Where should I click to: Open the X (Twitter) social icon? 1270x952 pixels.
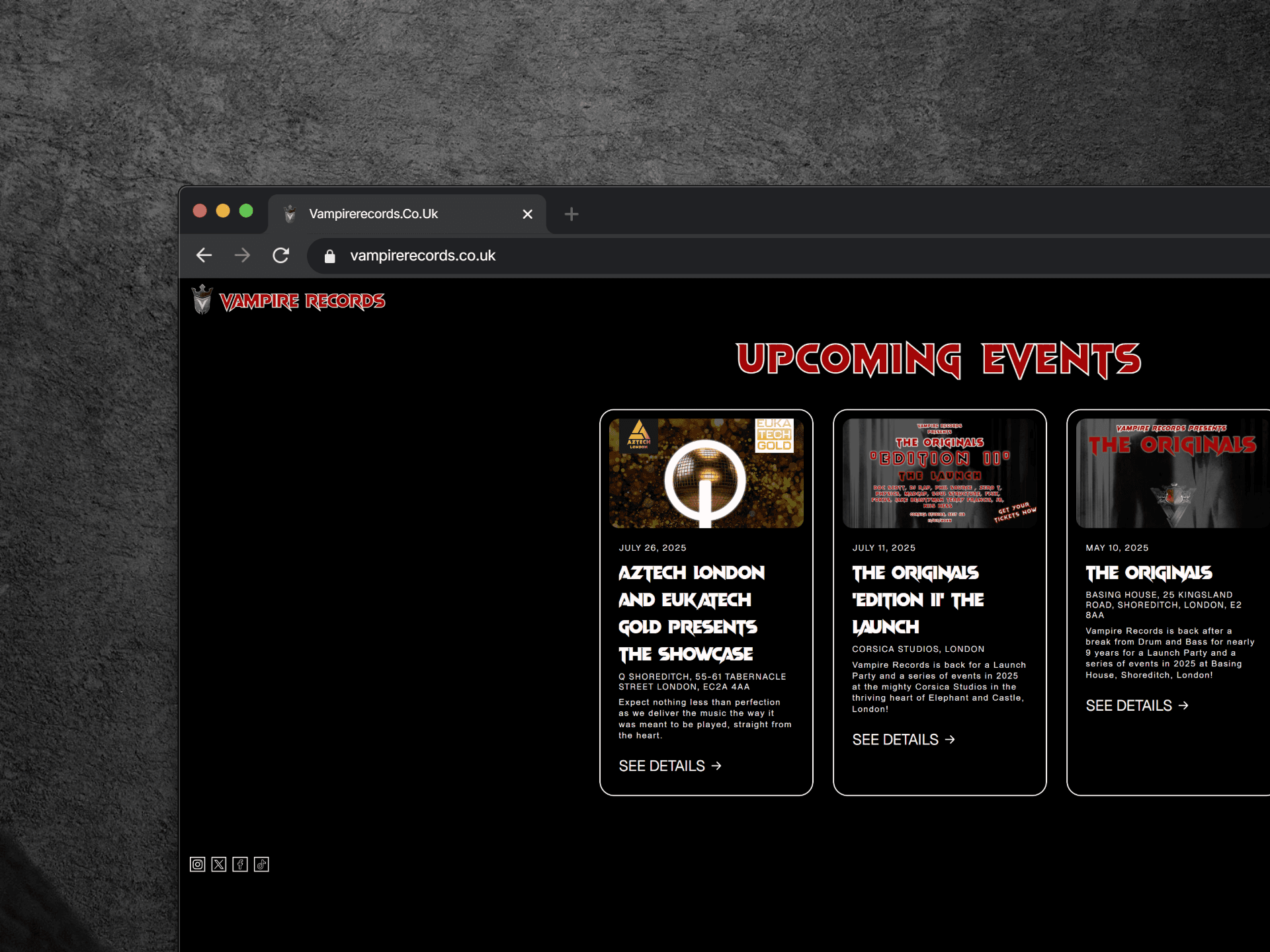[x=219, y=864]
